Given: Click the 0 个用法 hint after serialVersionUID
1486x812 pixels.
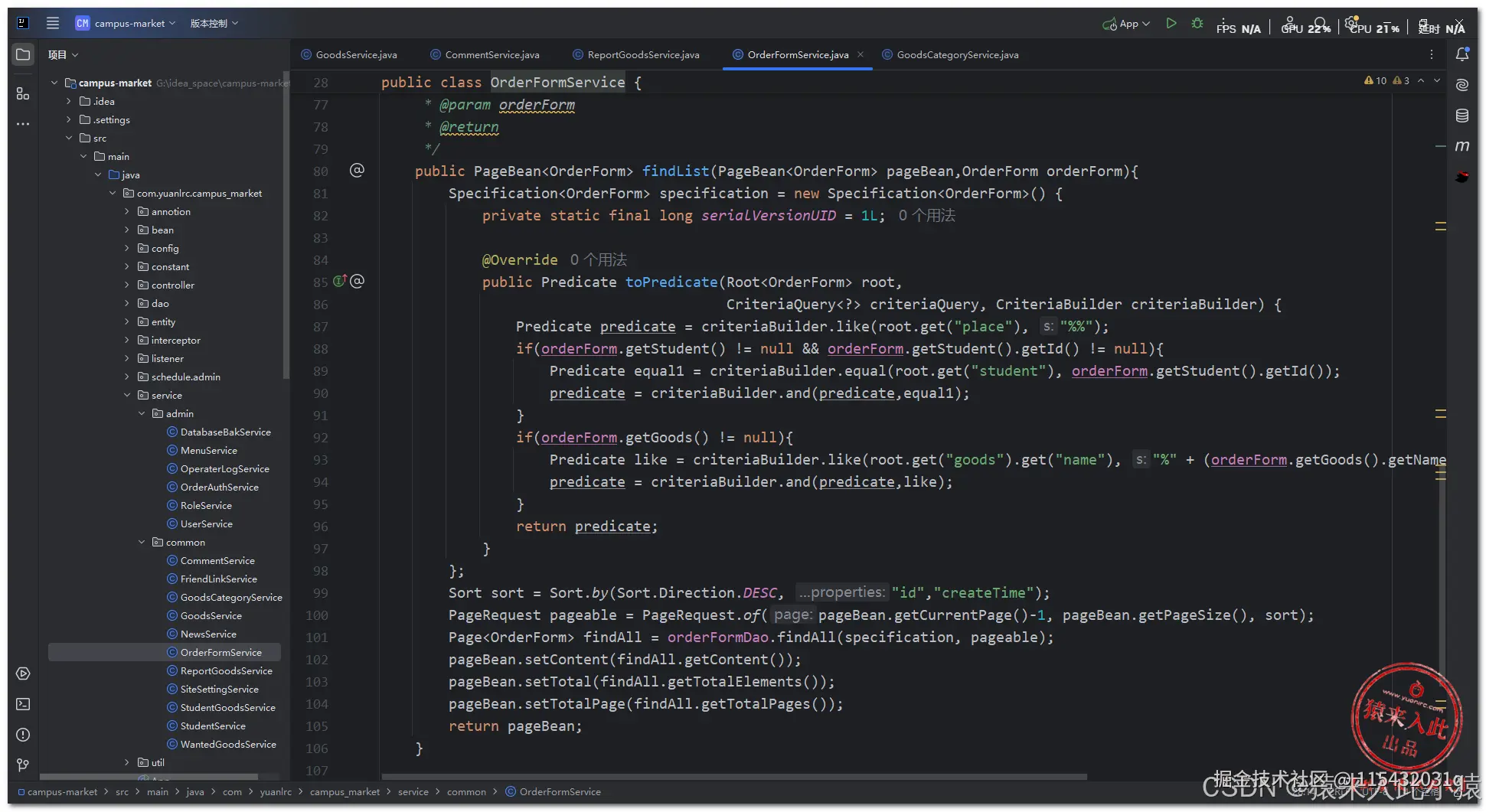Looking at the screenshot, I should [x=926, y=215].
